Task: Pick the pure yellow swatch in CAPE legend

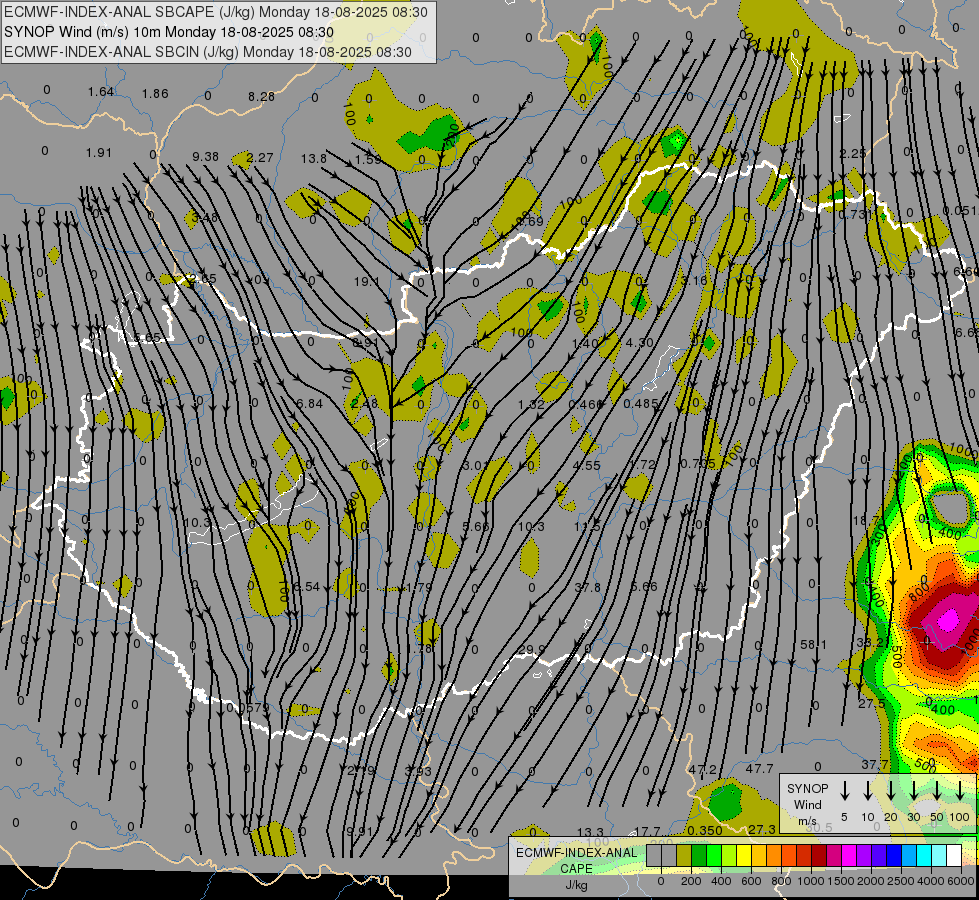Action: [x=744, y=856]
